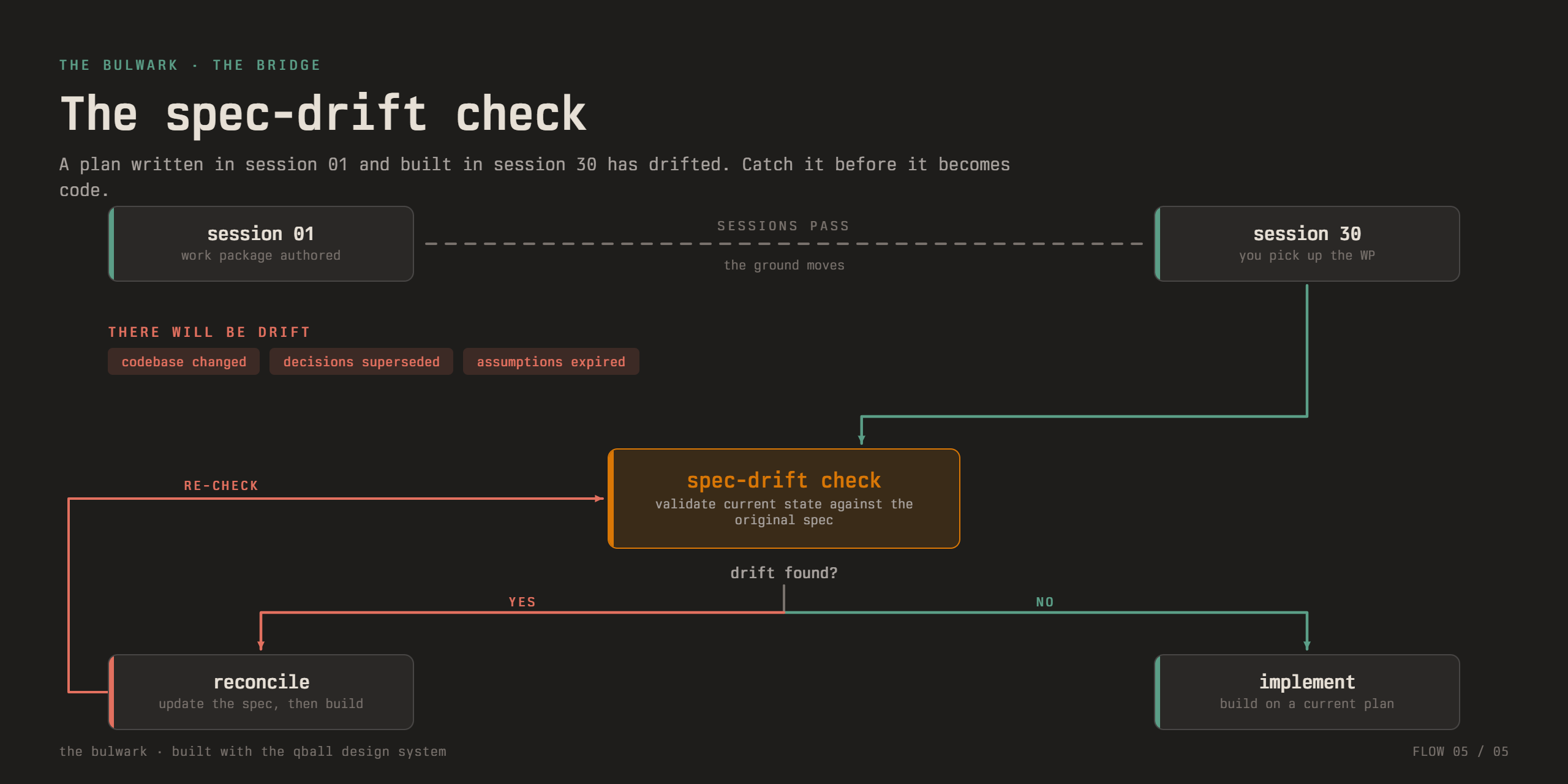This screenshot has height=784, width=1568.
Task: Click 'build on a current plan' subtitle
Action: [1307, 704]
